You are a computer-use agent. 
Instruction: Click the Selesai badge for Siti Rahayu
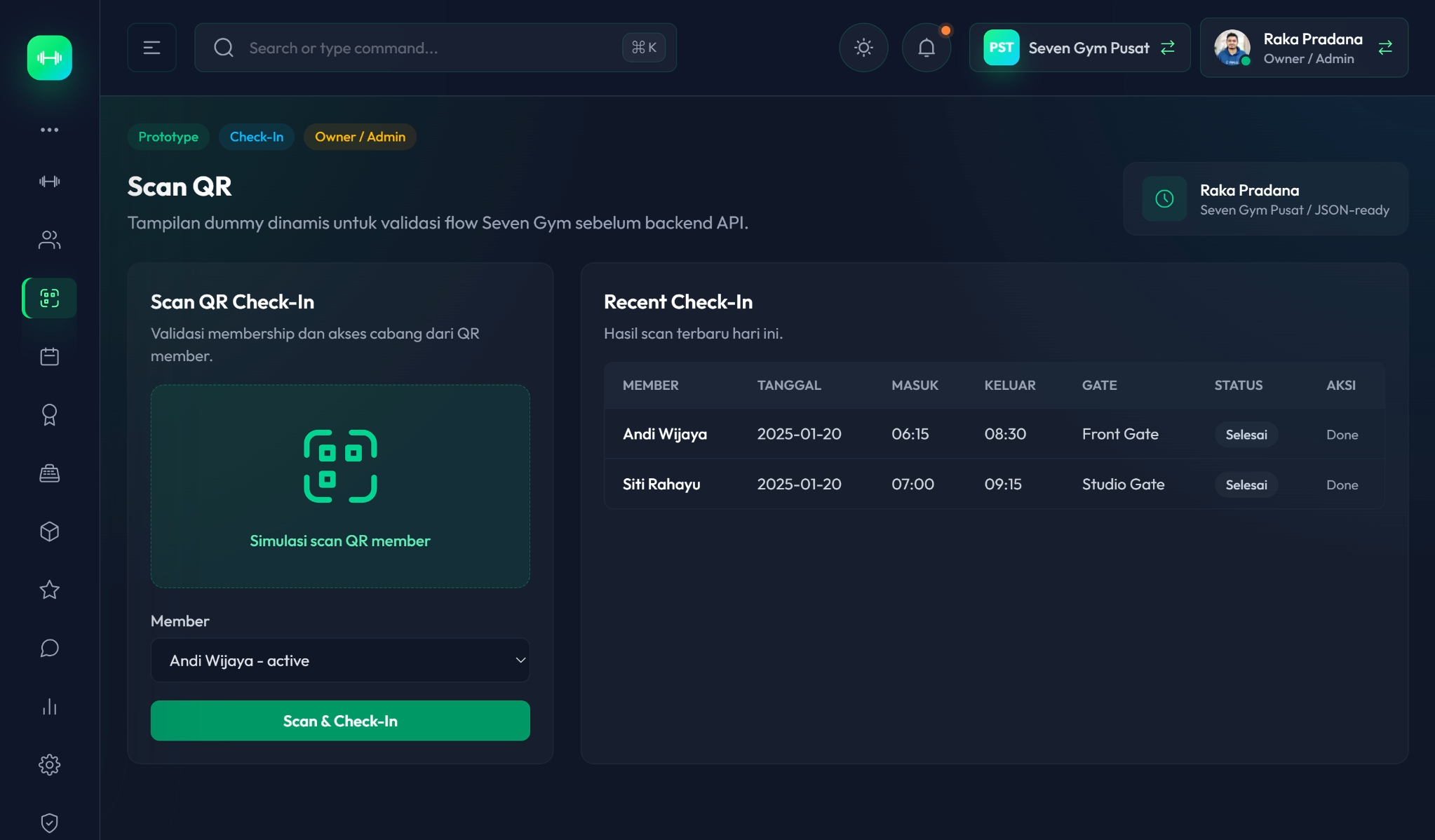(1246, 485)
